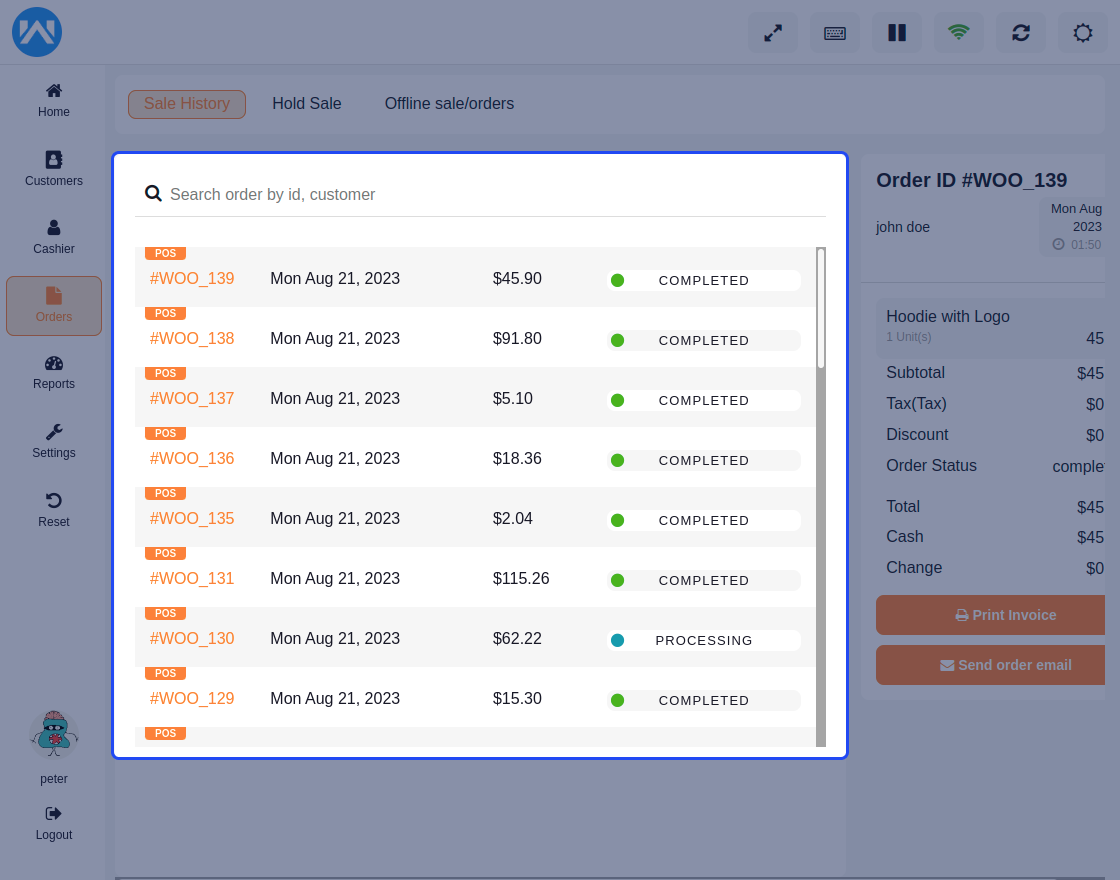Check network status via the wifi icon
Viewport: 1120px width, 880px height.
958,32
